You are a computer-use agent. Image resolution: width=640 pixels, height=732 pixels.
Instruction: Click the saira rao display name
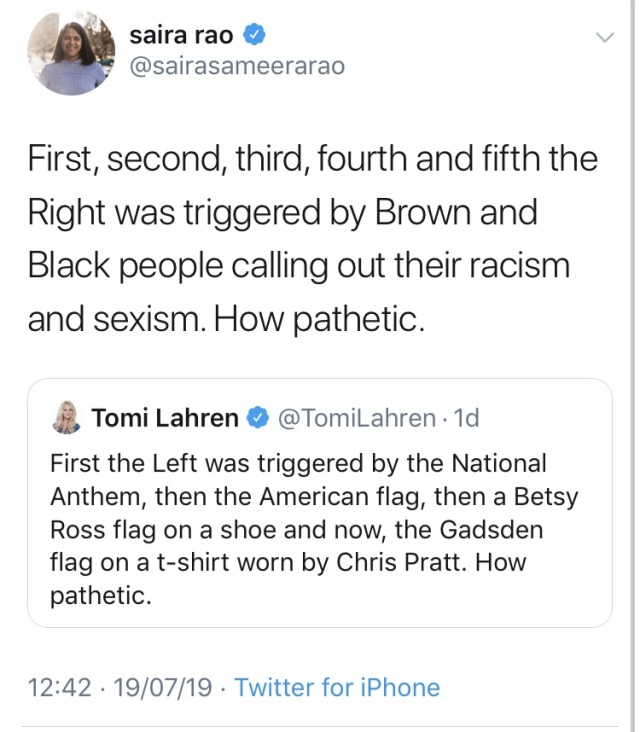182,36
